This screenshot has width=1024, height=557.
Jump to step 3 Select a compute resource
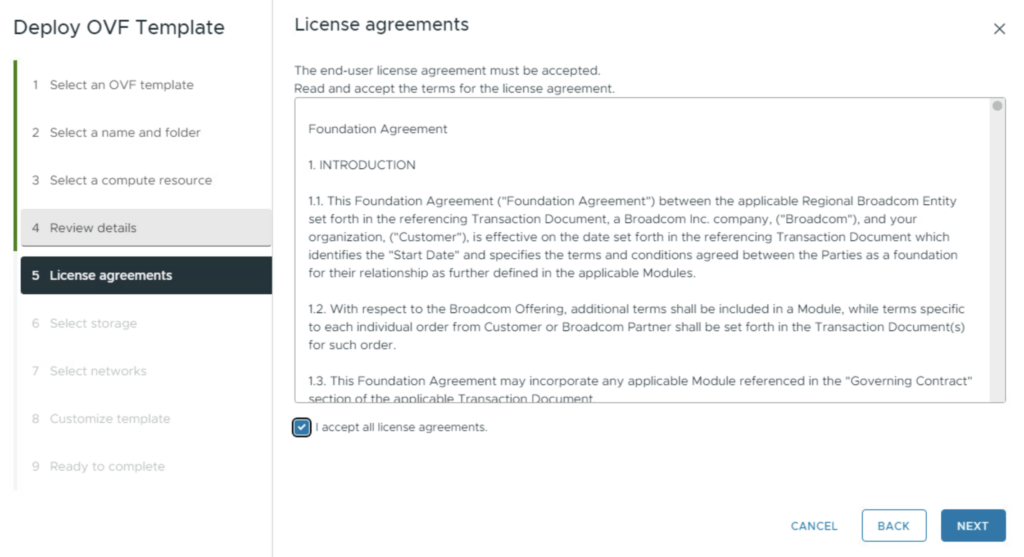(x=130, y=180)
